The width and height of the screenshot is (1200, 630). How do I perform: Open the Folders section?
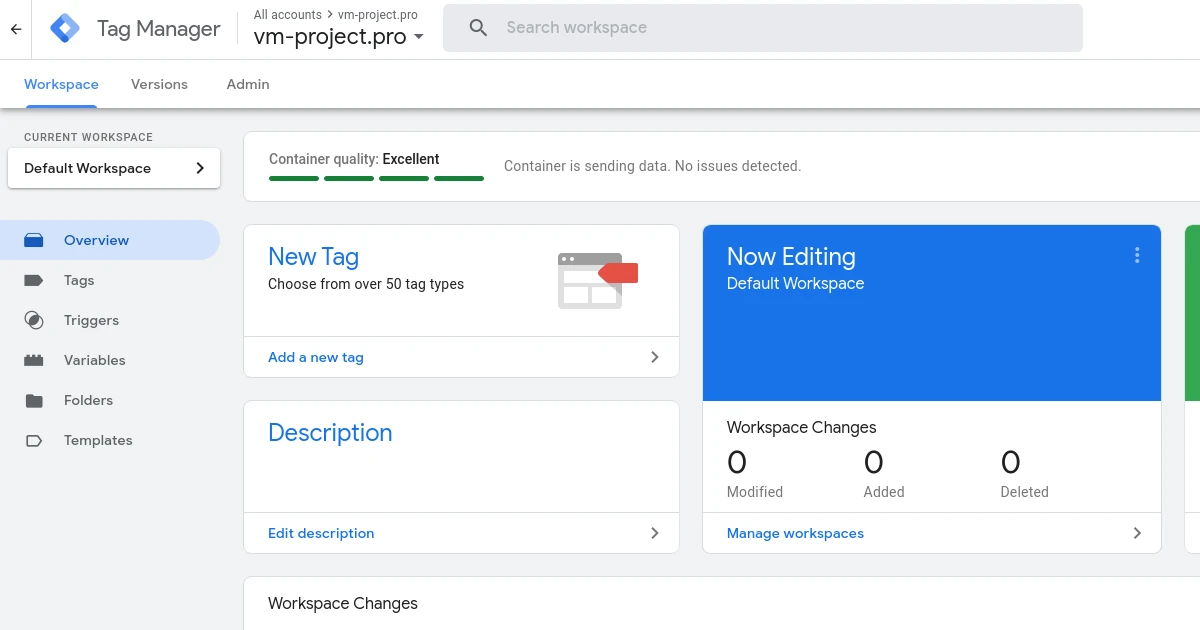[x=88, y=400]
